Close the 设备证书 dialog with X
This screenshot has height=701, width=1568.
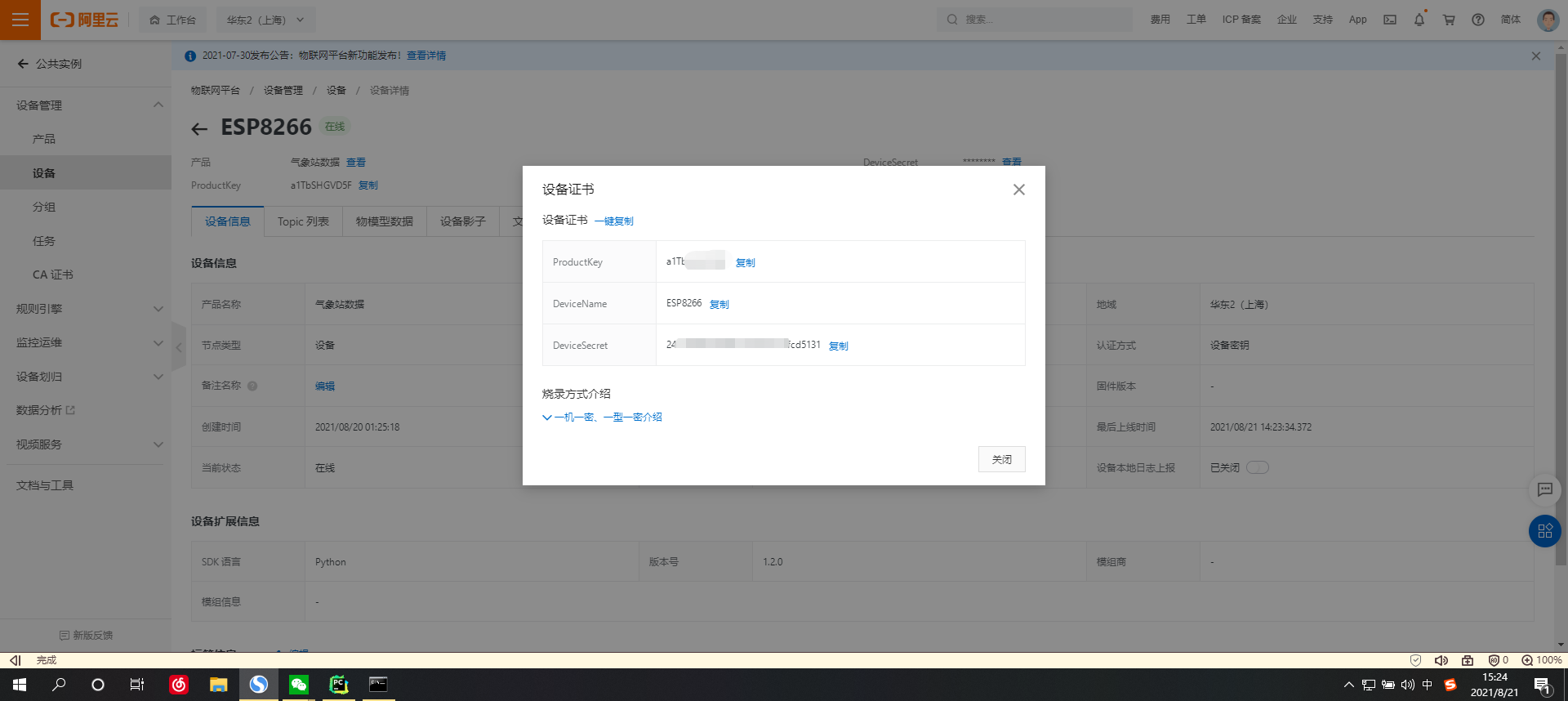pyautogui.click(x=1019, y=190)
